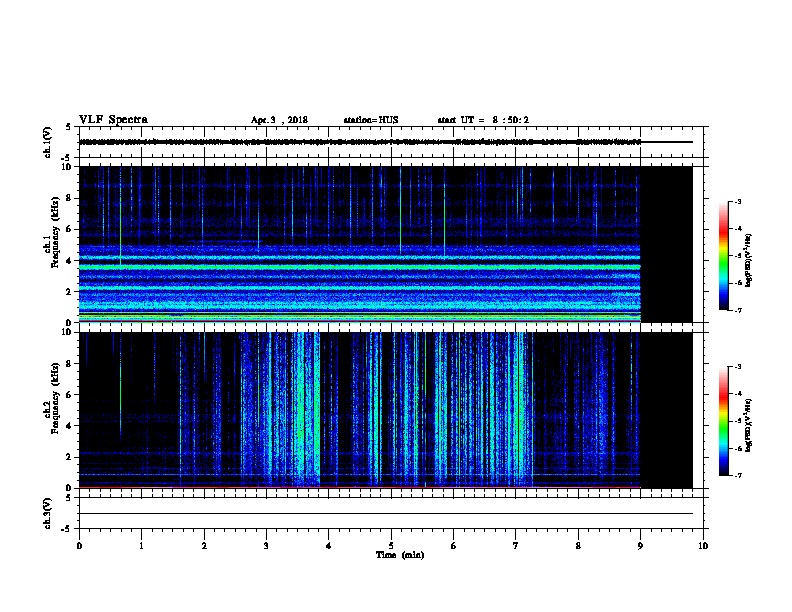Click the "8" tick on ch.2 frequency axis
Image resolution: width=792 pixels, height=612 pixels.
tap(70, 364)
